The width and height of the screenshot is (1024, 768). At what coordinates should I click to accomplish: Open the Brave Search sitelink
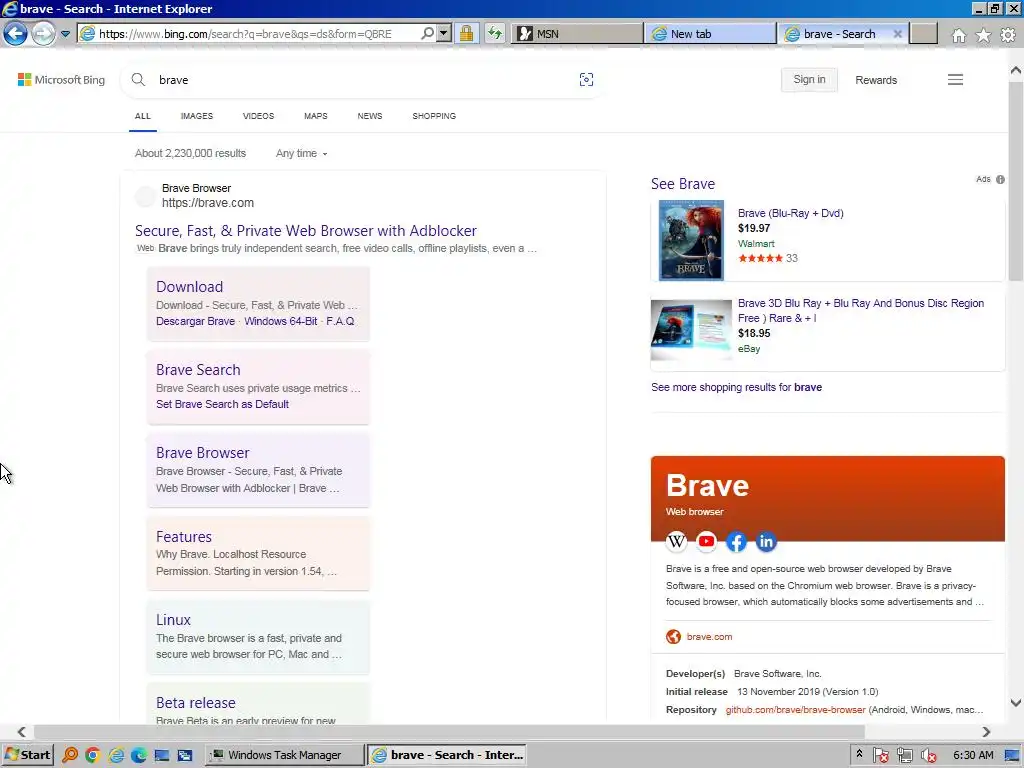point(198,370)
